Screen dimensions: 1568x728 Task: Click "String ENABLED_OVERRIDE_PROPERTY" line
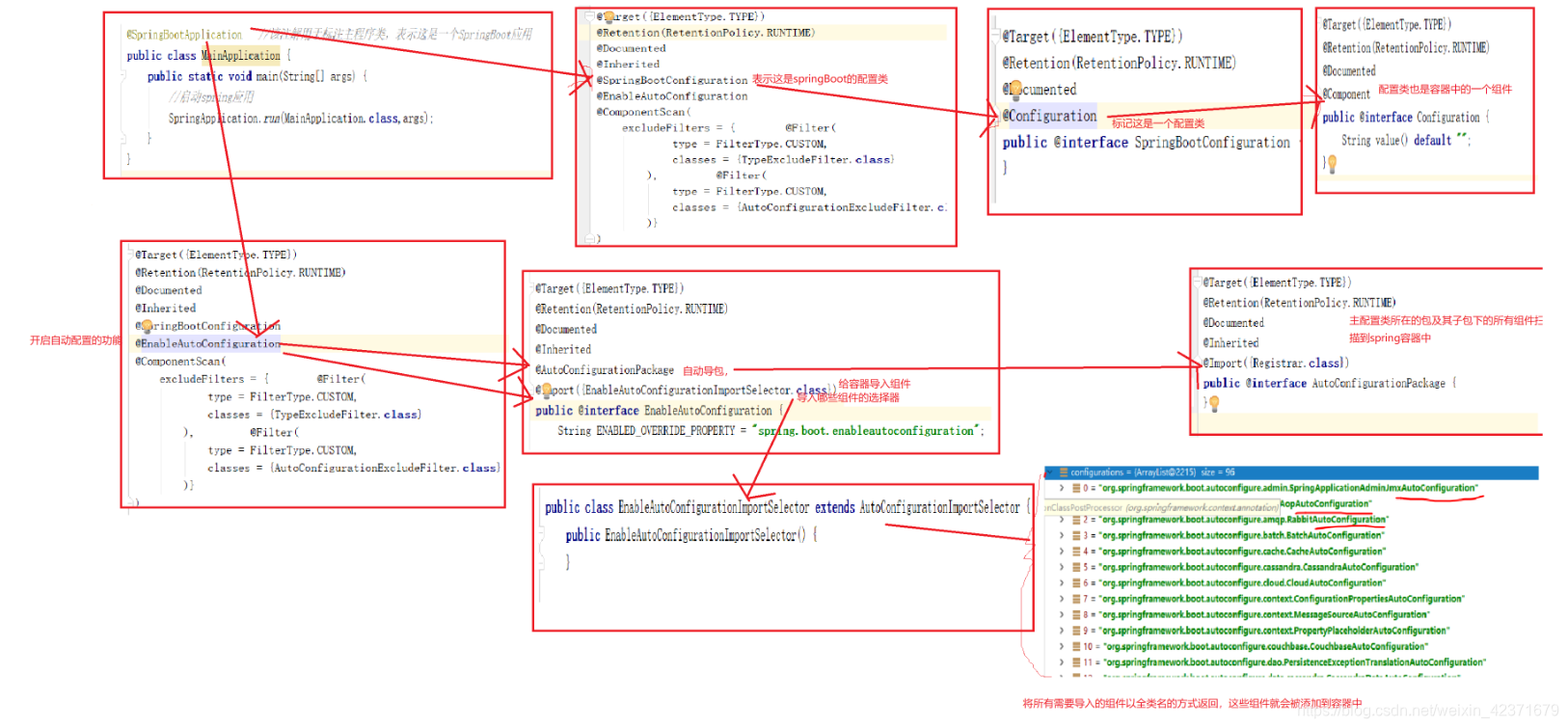[770, 431]
